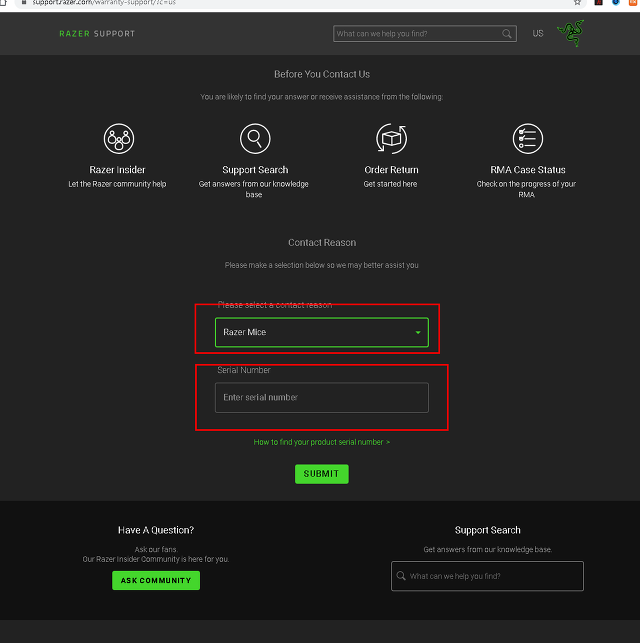Click the Razer Insider community icon
640x643 pixels.
pyautogui.click(x=119, y=139)
